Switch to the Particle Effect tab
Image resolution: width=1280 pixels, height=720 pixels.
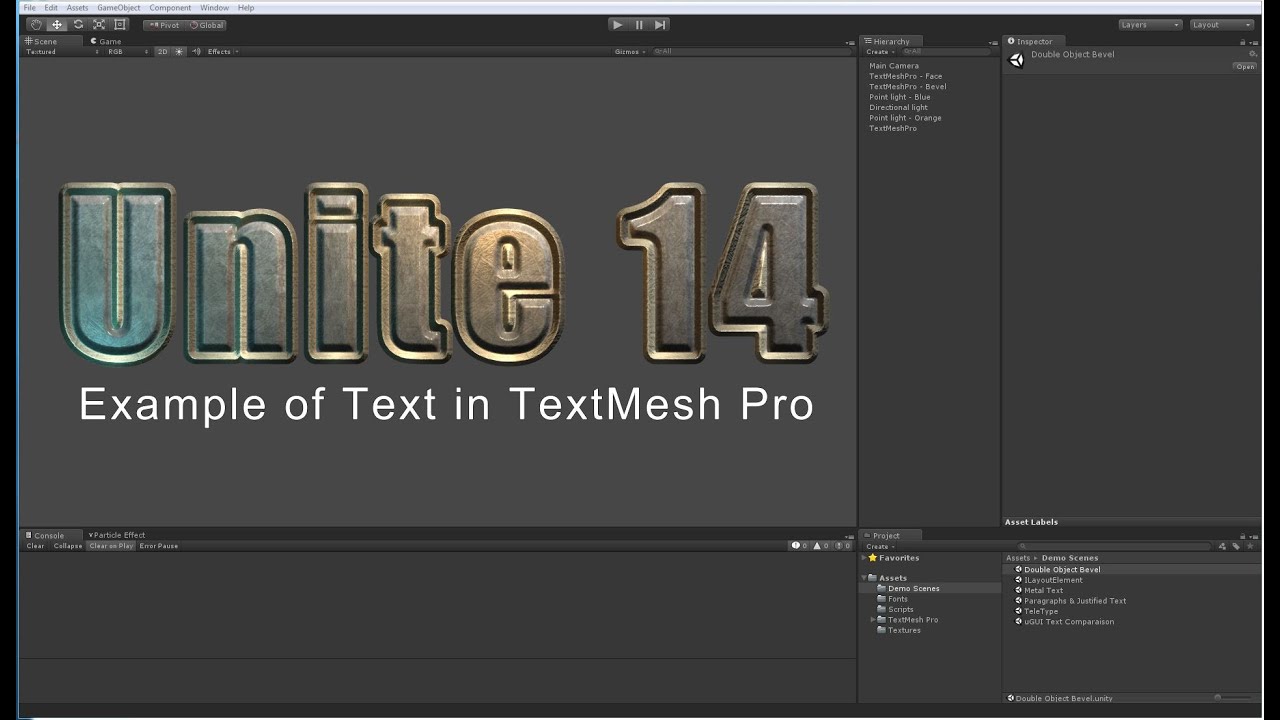(x=117, y=535)
